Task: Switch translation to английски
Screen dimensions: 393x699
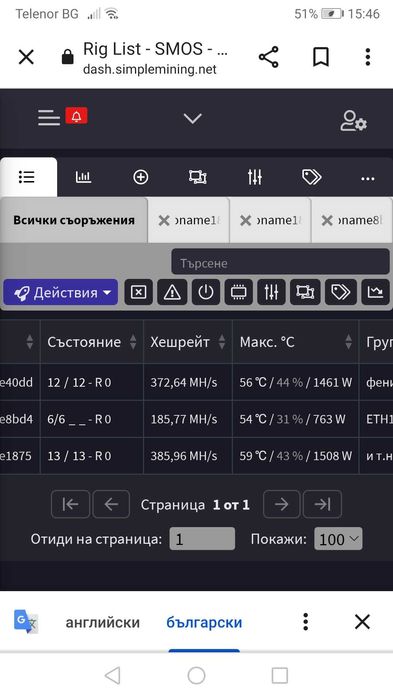Action: [x=102, y=622]
